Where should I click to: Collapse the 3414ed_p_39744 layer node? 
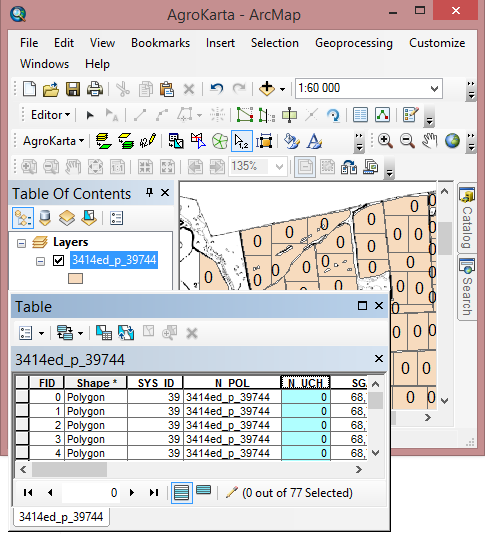click(40, 262)
